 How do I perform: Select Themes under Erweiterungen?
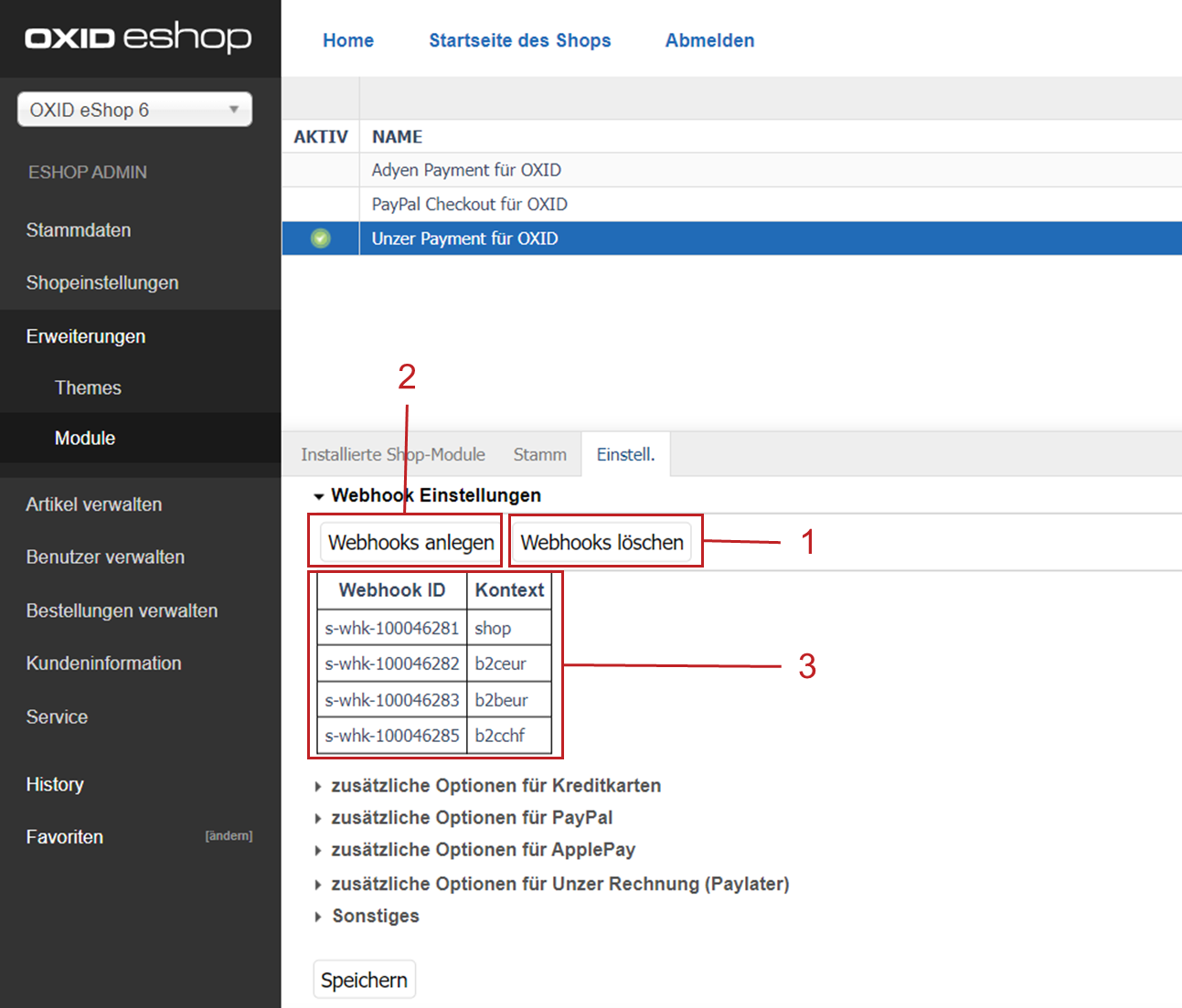(88, 387)
